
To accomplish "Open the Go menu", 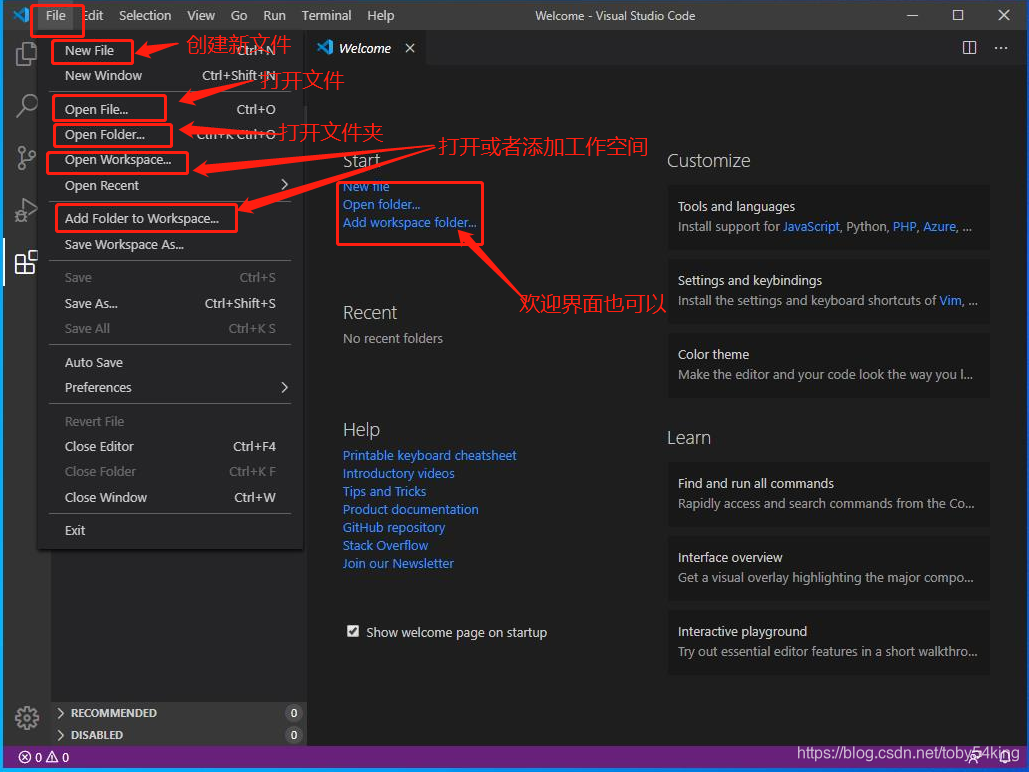I will point(239,15).
